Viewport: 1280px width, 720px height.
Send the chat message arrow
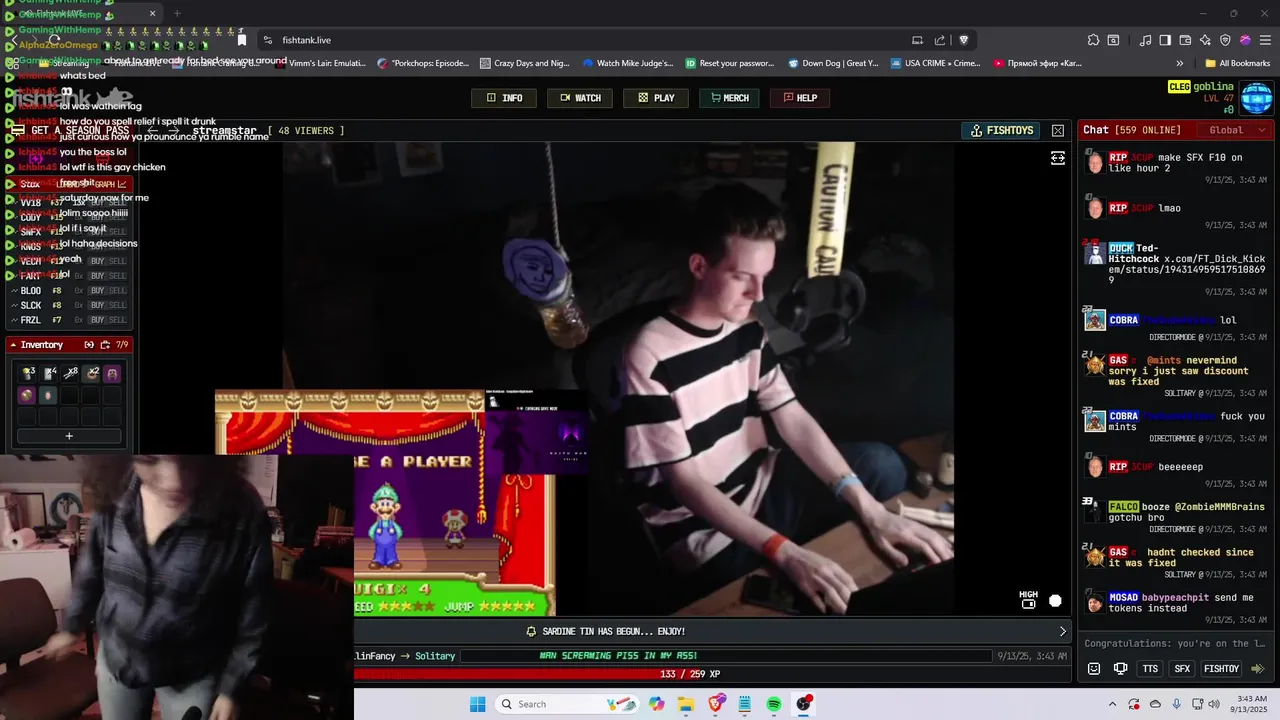(x=1258, y=669)
